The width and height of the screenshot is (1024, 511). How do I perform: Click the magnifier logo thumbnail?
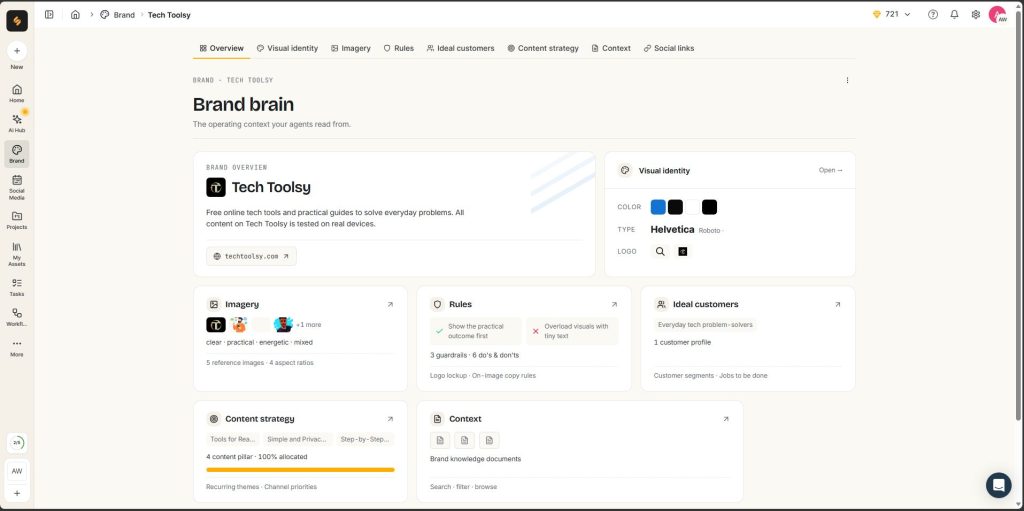(x=660, y=251)
